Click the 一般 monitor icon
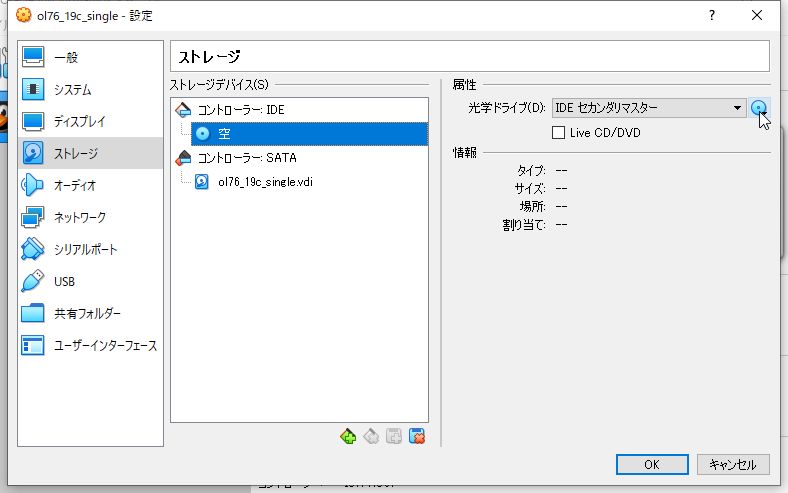The height and width of the screenshot is (493, 788). pos(33,57)
